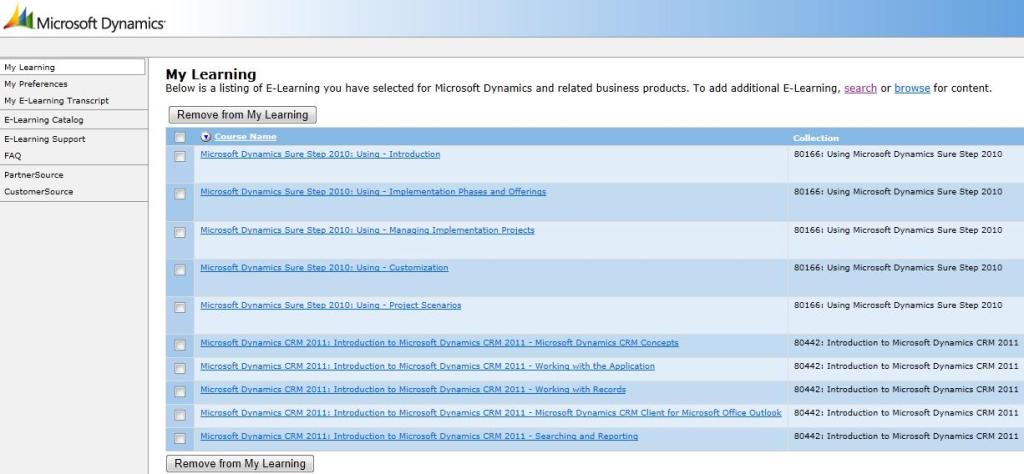
Task: Follow the browse link in the description
Action: (x=912, y=88)
